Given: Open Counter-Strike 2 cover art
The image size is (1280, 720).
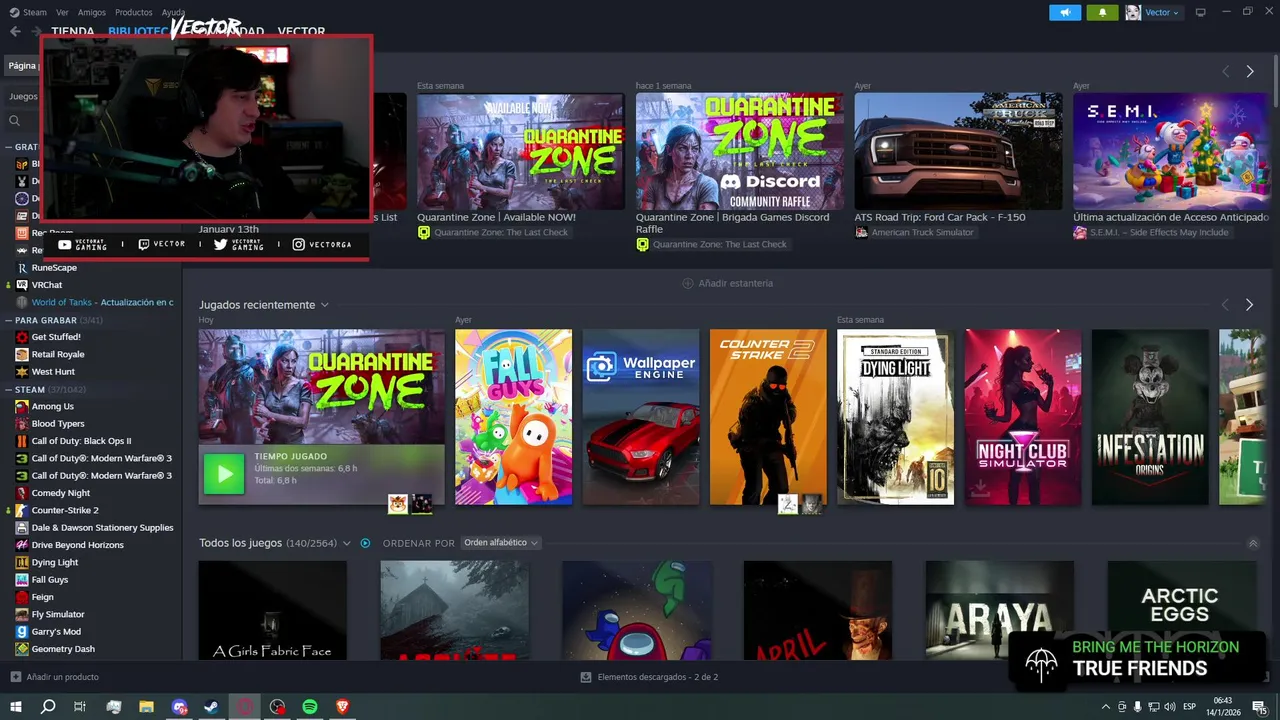Looking at the screenshot, I should 768,417.
